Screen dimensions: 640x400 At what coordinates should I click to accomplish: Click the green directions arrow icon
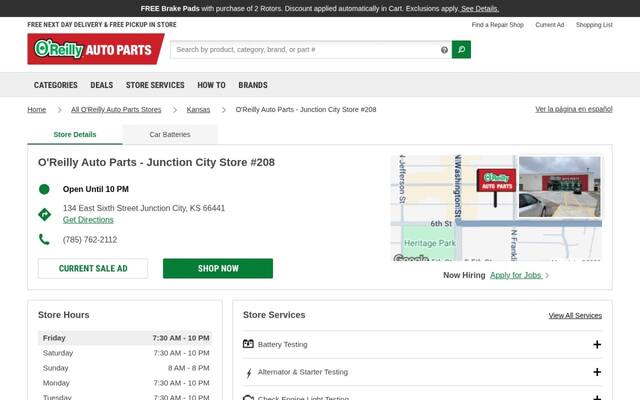(44, 214)
